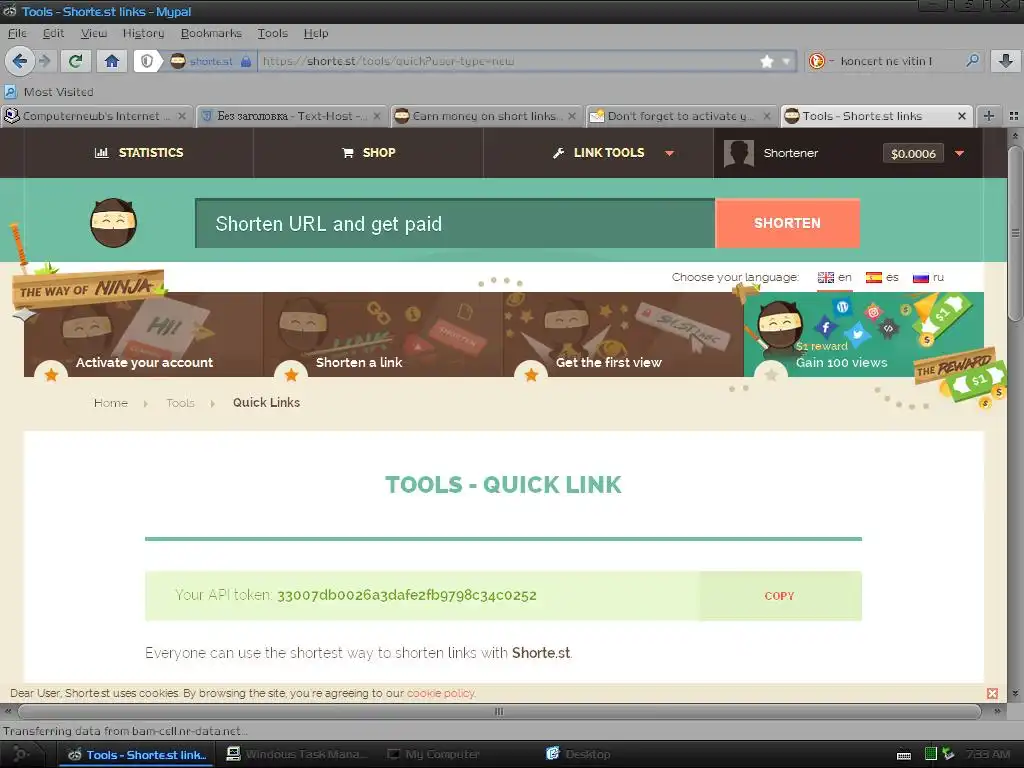This screenshot has height=768, width=1024.
Task: Open the Bookmarks menu
Action: [211, 33]
